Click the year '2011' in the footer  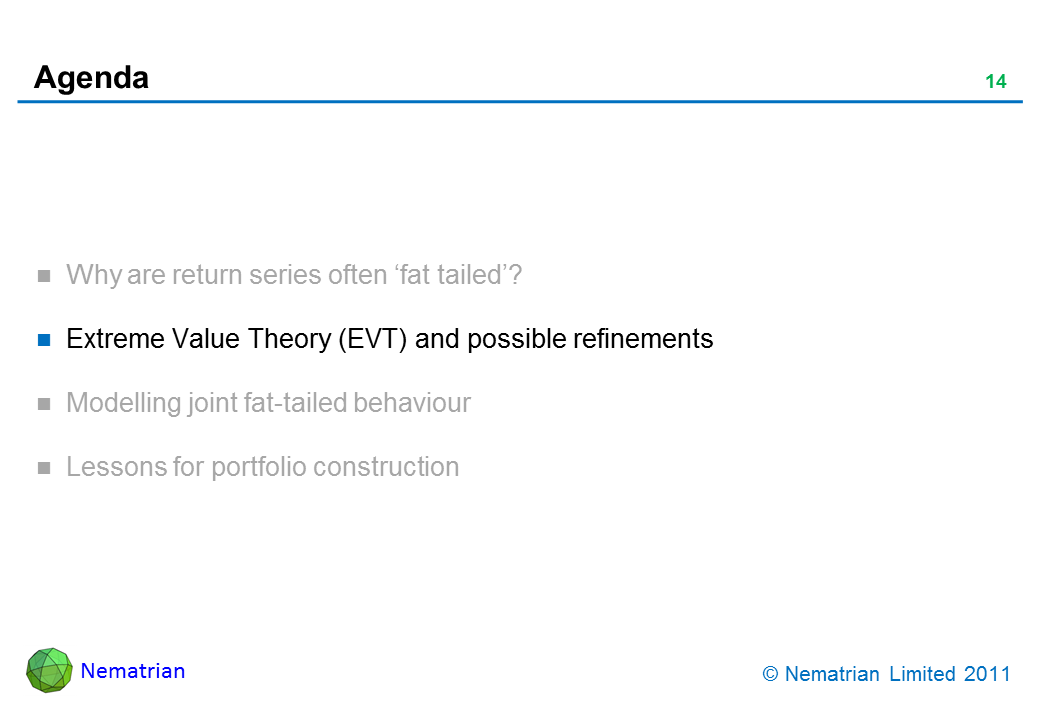[x=988, y=675]
